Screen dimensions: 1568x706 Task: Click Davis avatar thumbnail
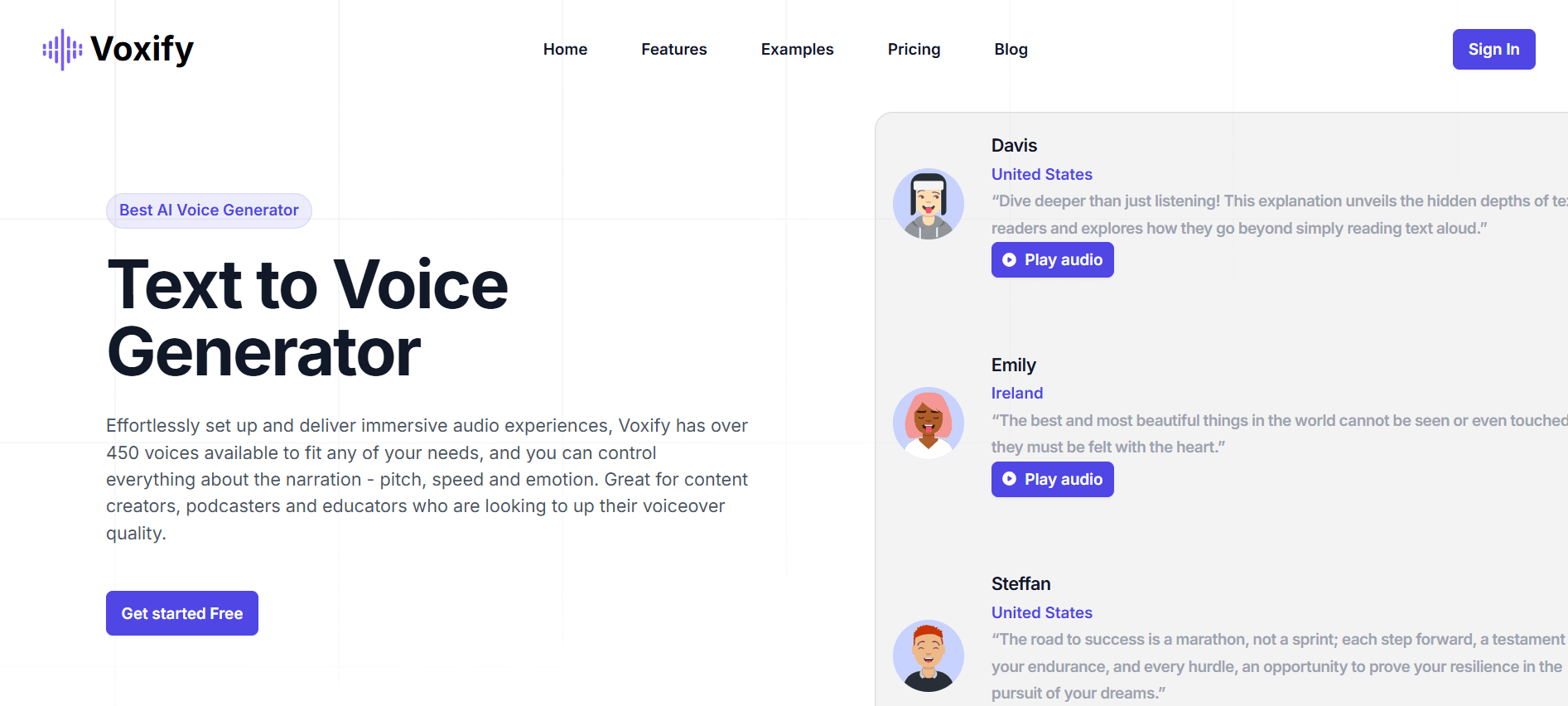click(x=928, y=204)
